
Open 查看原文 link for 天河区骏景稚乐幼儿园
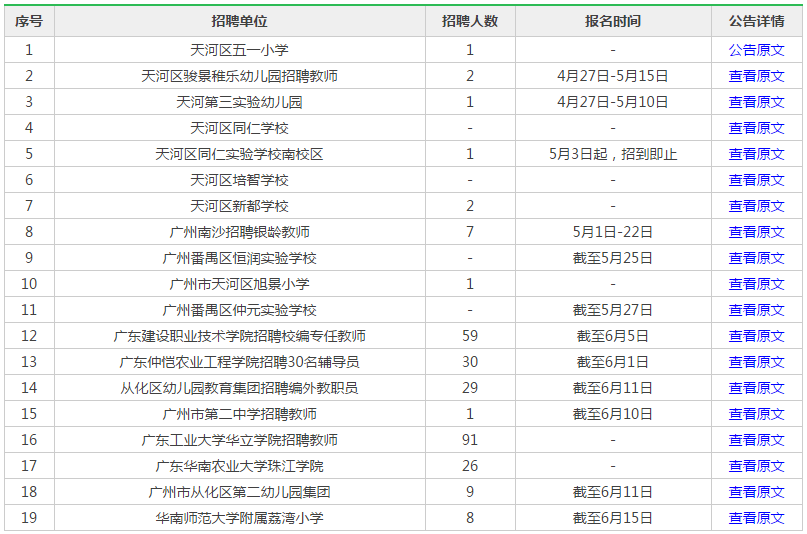(756, 76)
